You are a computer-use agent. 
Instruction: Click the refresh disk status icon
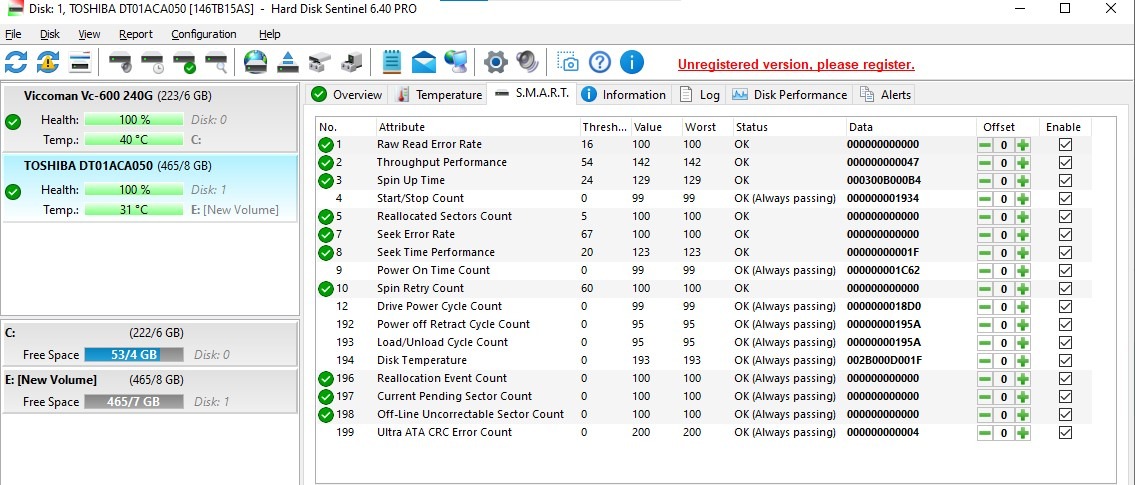point(16,62)
